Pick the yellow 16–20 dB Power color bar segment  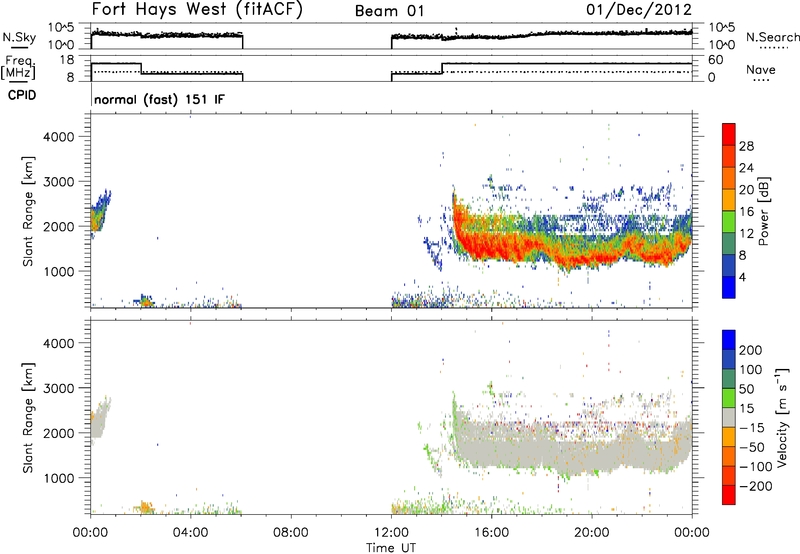click(x=729, y=199)
